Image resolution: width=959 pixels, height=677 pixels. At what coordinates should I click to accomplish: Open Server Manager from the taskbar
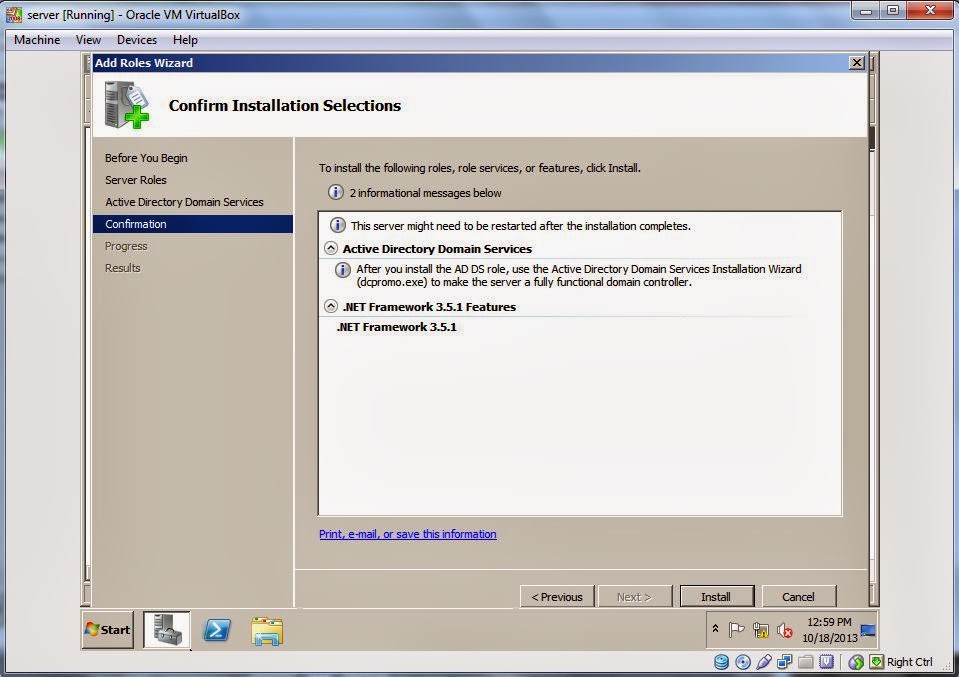[167, 629]
